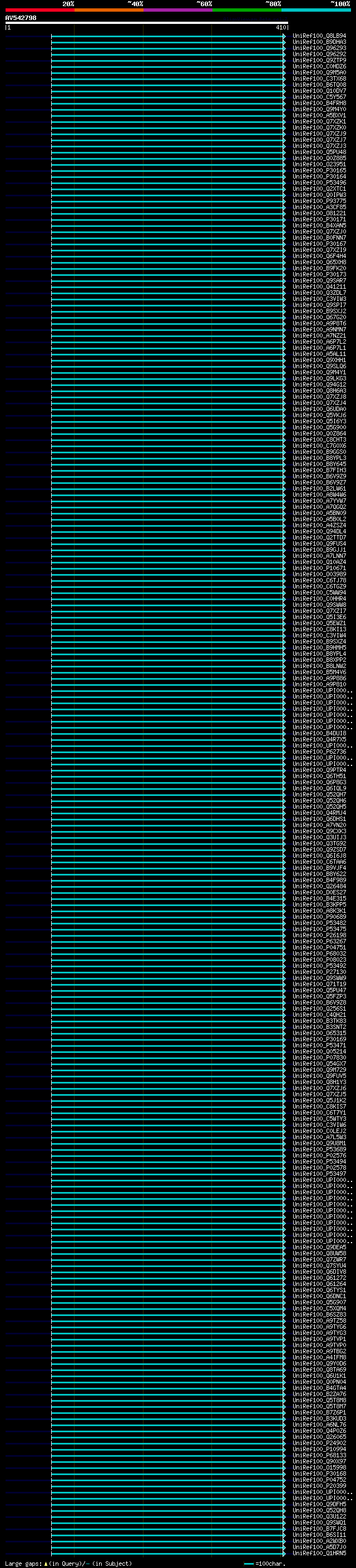The image size is (356, 1568).
Task: Select the query label AV542798
Action: (21, 18)
